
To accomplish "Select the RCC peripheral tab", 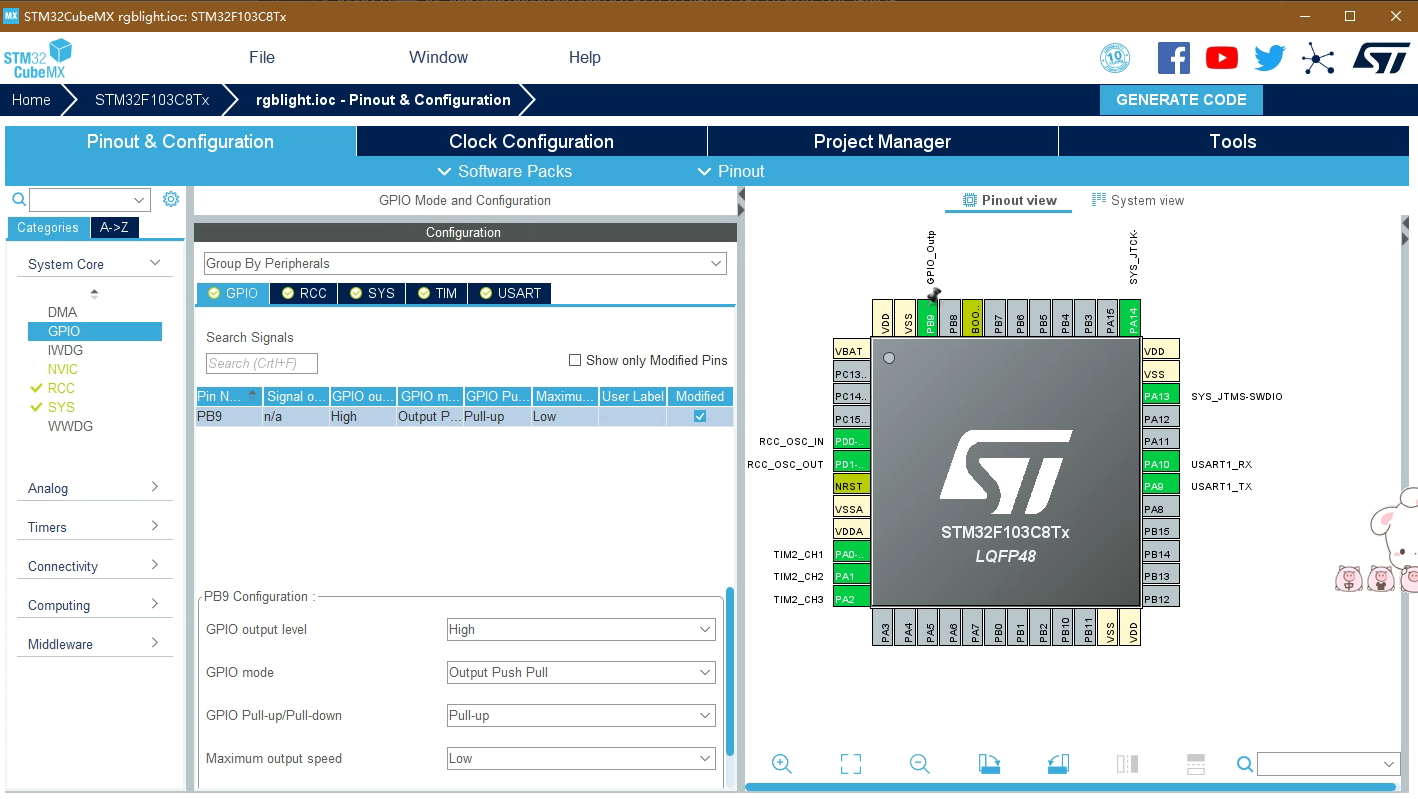I will [304, 293].
